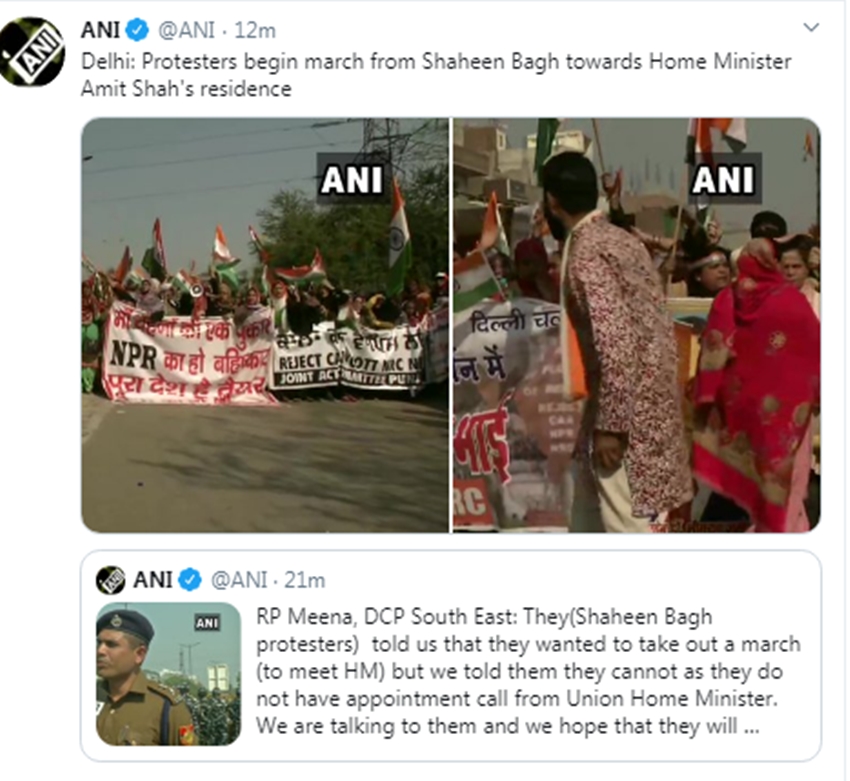This screenshot has height=781, width=850.
Task: Open quoted tweet text about RP Meena
Action: click(x=528, y=671)
